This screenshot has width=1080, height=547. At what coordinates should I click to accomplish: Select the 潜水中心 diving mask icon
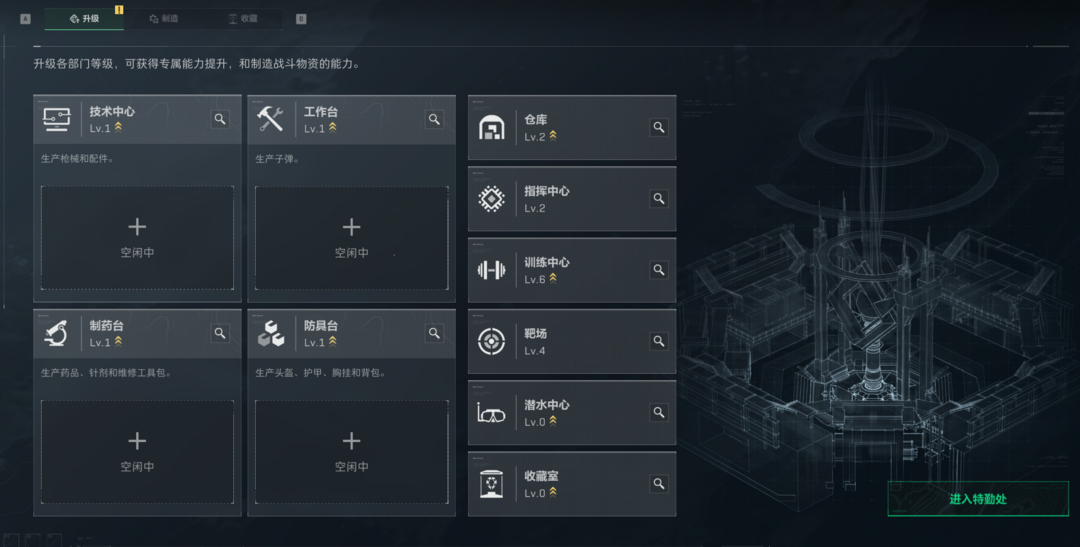pyautogui.click(x=491, y=413)
